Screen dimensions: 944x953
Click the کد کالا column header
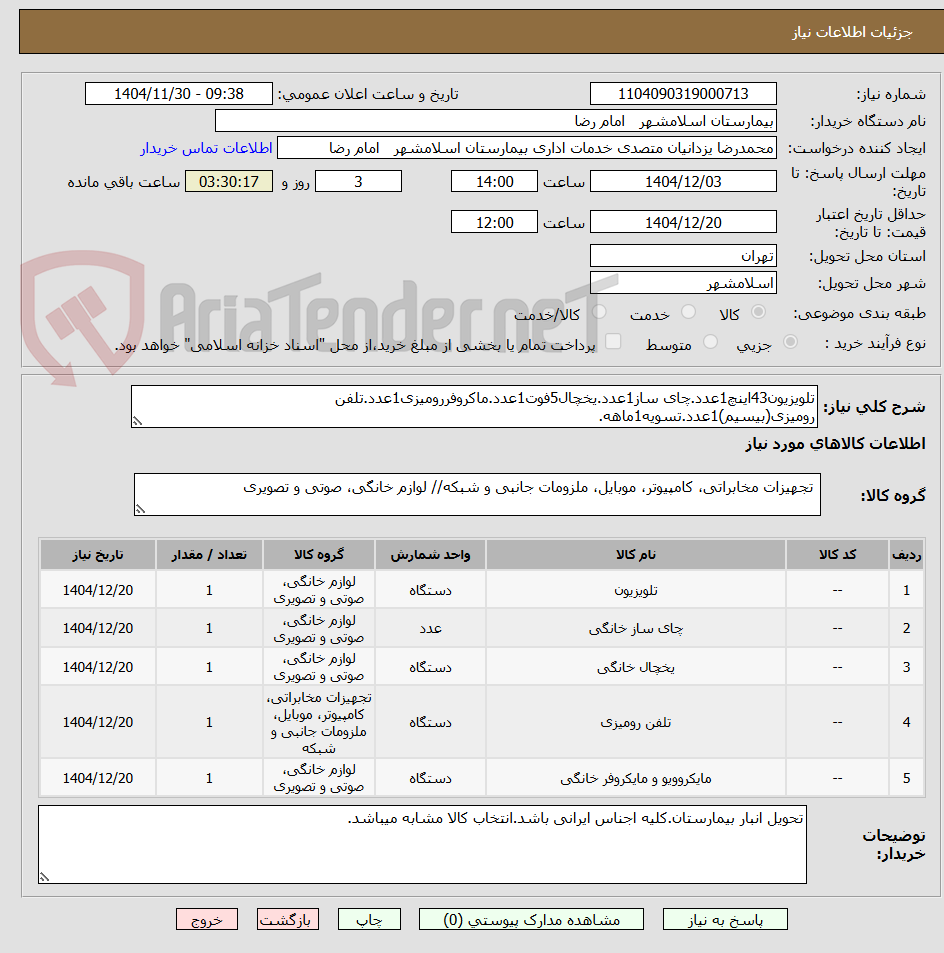click(x=837, y=554)
